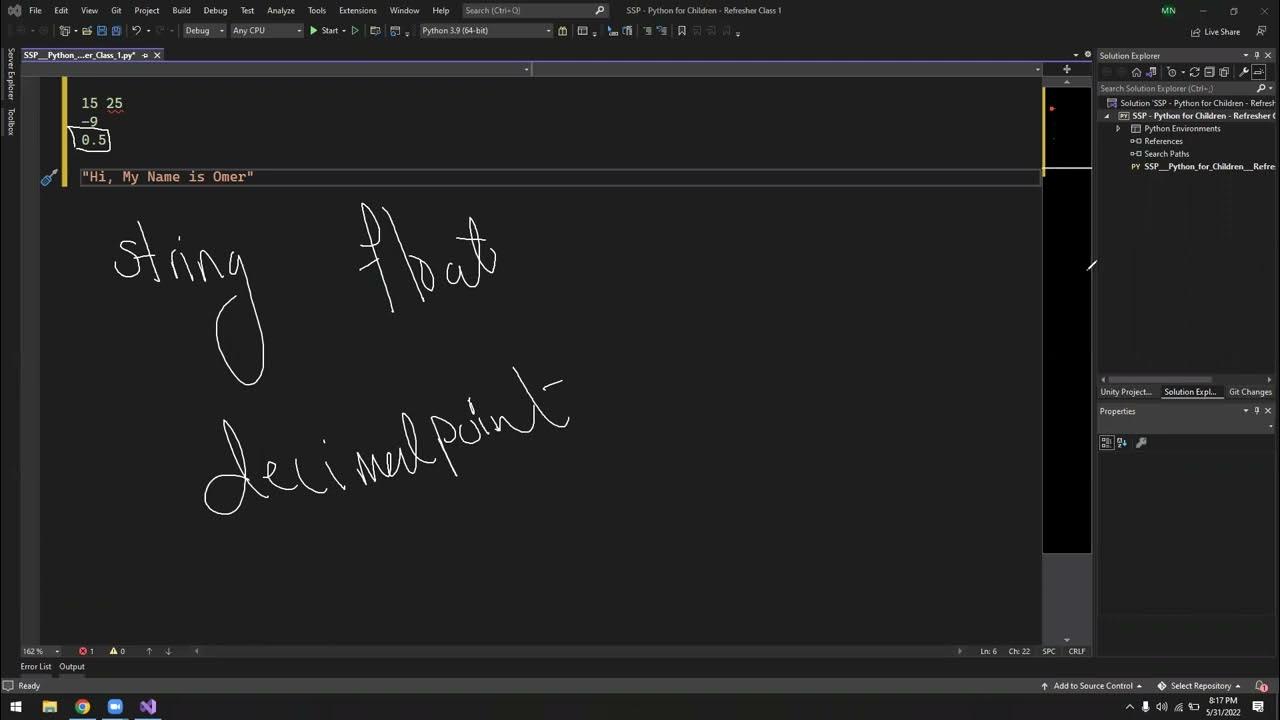Open the Python 3.9 (64-bit) environment dropdown
Viewport: 1280px width, 720px height.
coord(486,31)
